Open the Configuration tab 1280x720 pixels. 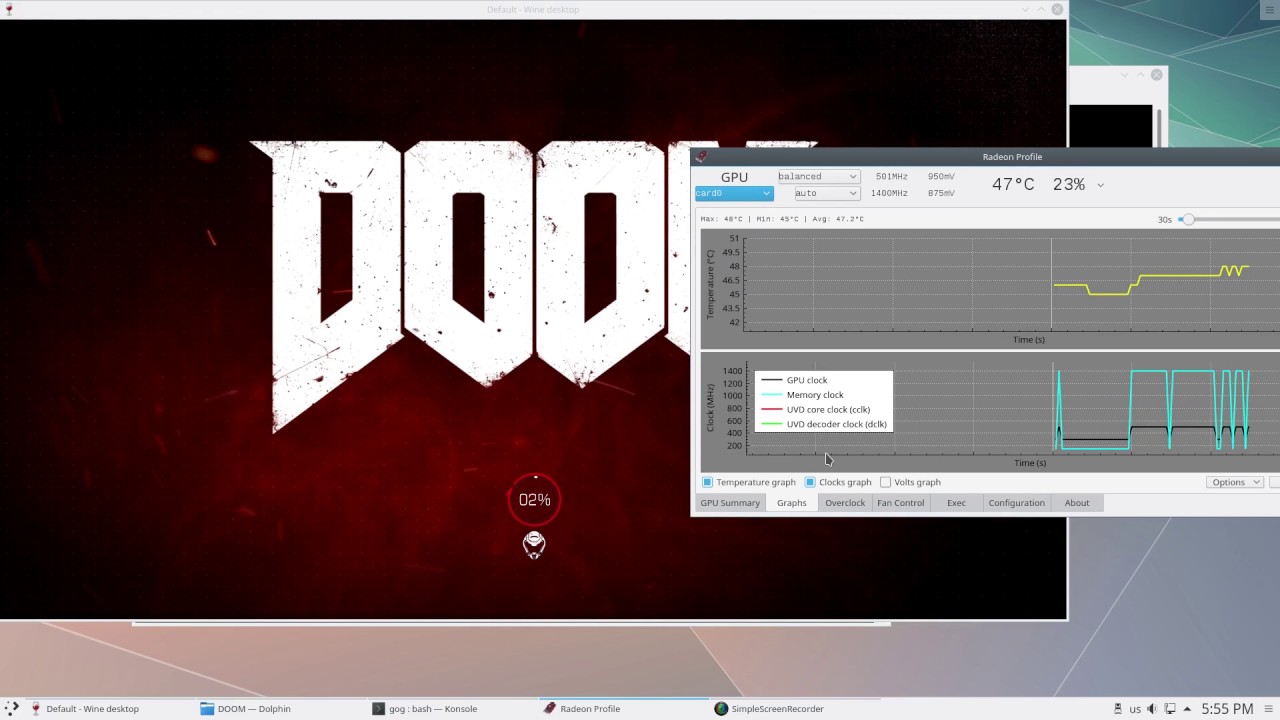point(1016,503)
